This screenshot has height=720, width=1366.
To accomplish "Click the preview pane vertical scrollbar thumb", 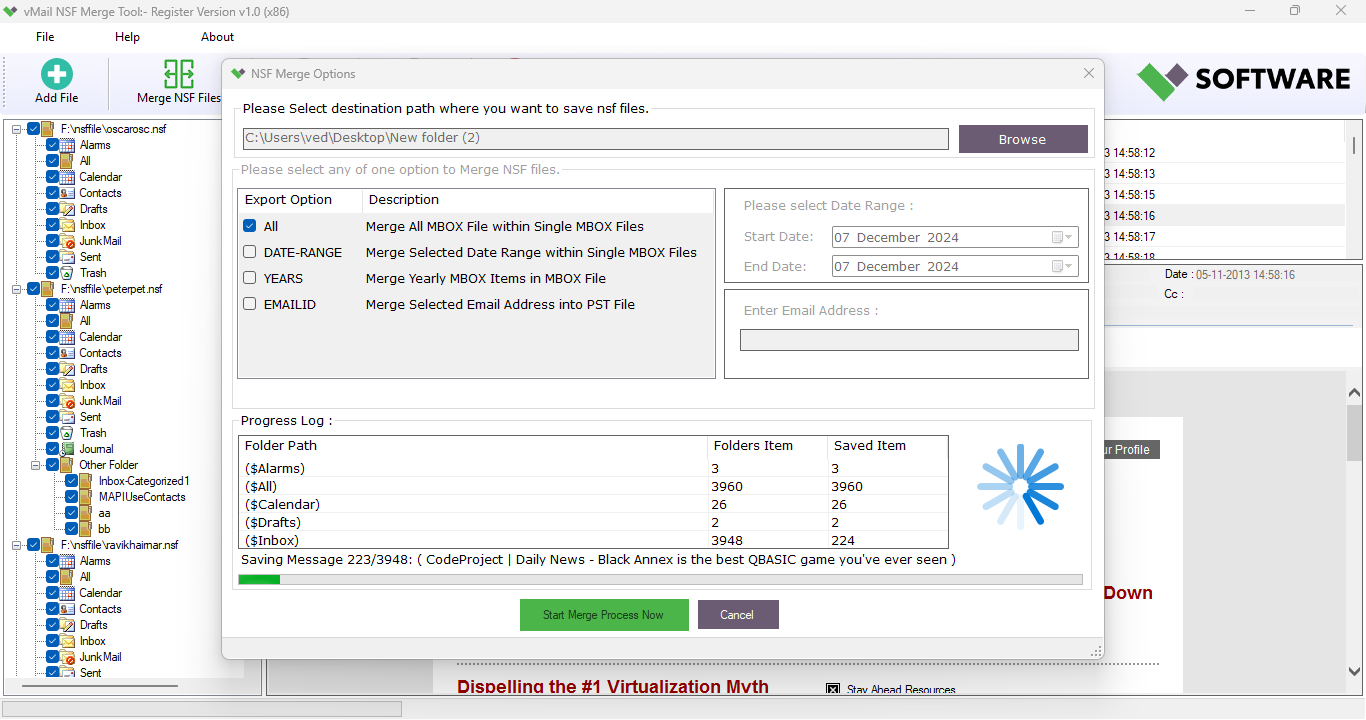I will [x=1354, y=433].
